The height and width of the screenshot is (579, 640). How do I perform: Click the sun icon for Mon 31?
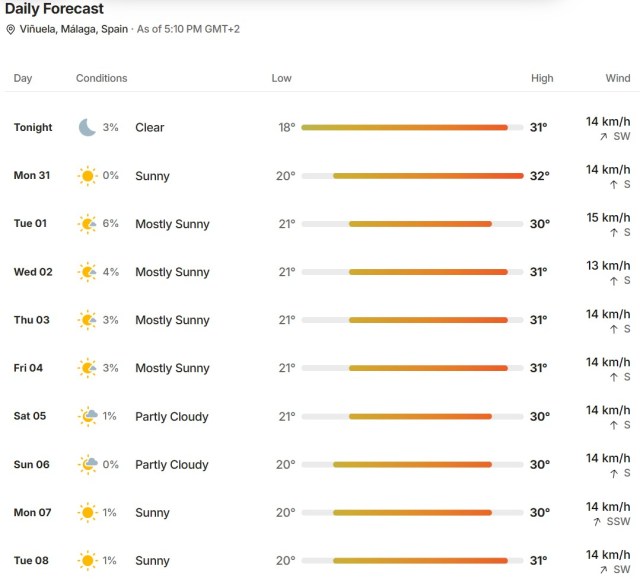pos(87,176)
